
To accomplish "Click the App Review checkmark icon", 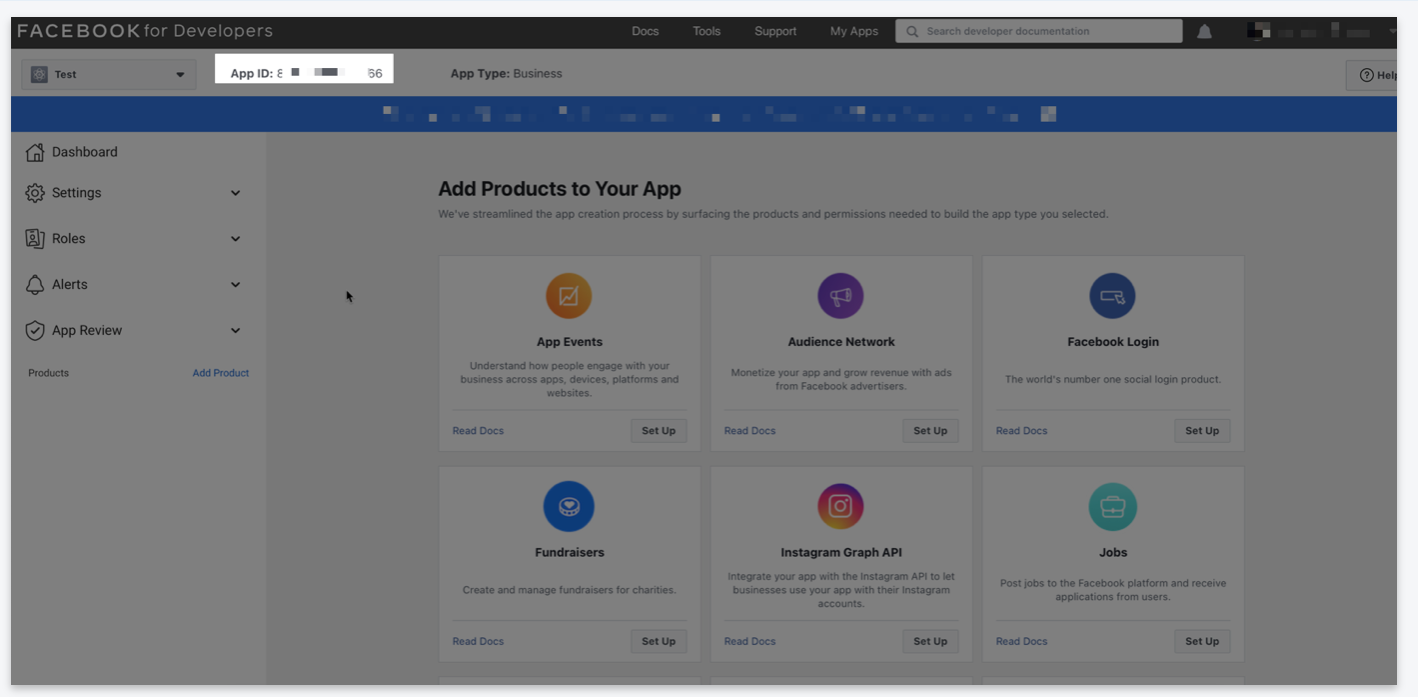I will click(x=35, y=330).
